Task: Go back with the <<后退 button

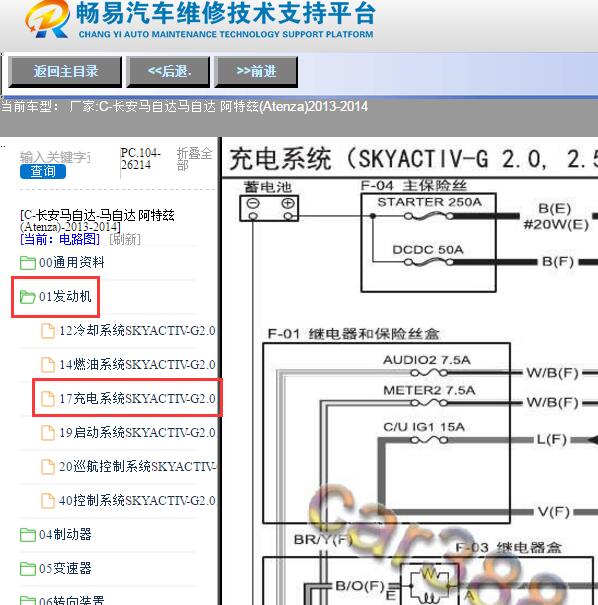Action: [169, 71]
